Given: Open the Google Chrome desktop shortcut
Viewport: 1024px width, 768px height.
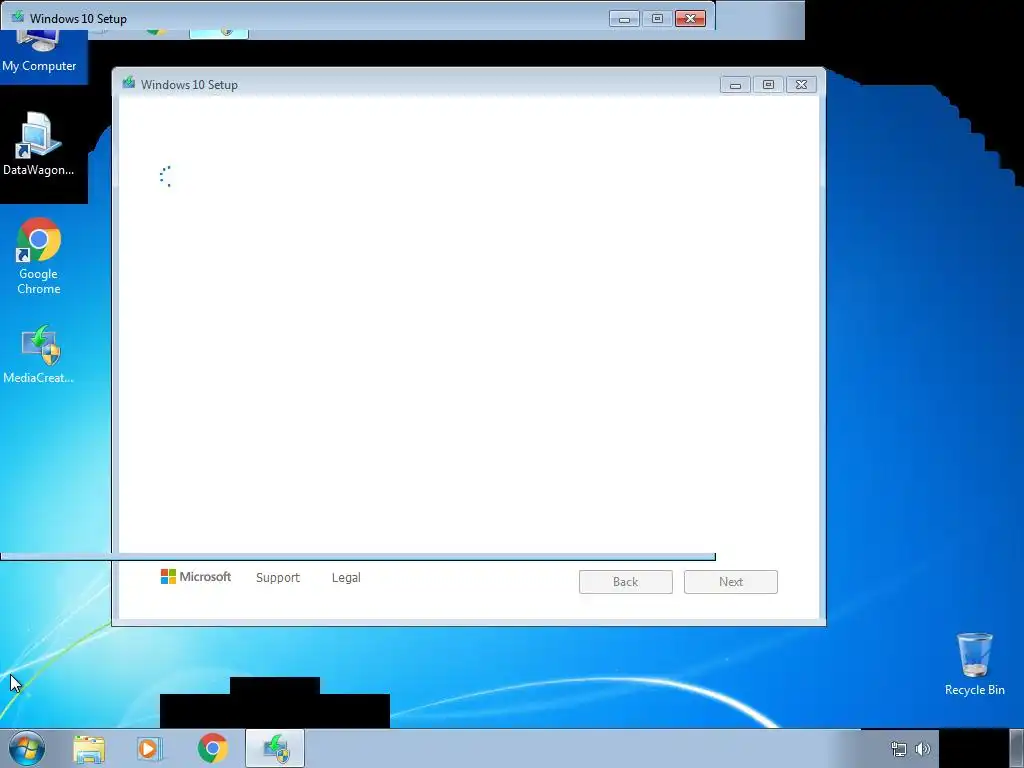Looking at the screenshot, I should click(39, 256).
